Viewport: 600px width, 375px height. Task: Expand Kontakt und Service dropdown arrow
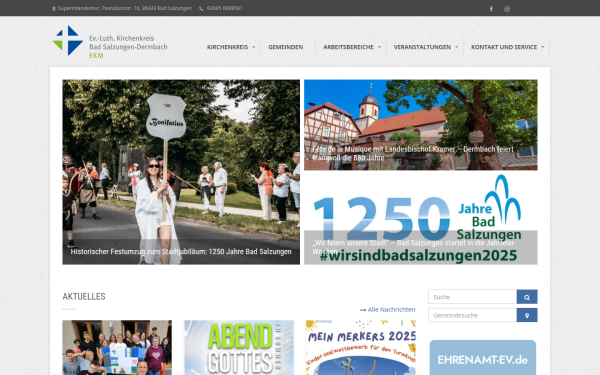543,47
